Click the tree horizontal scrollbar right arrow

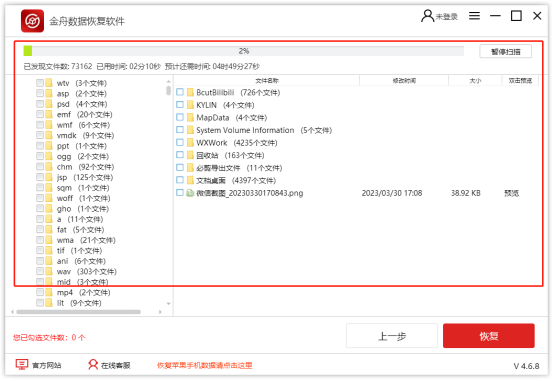point(160,312)
